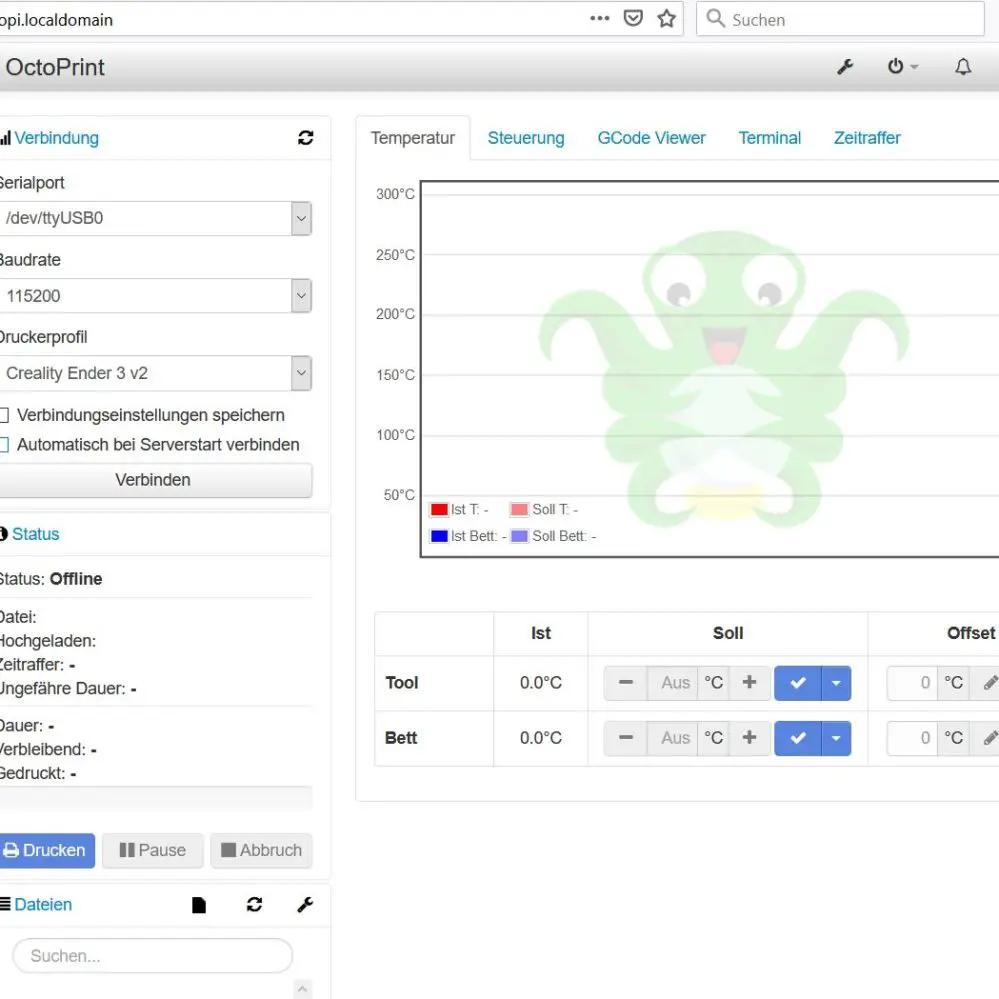The width and height of the screenshot is (999, 999).
Task: Open Tool temperature presets dropdown arrow
Action: 837,683
